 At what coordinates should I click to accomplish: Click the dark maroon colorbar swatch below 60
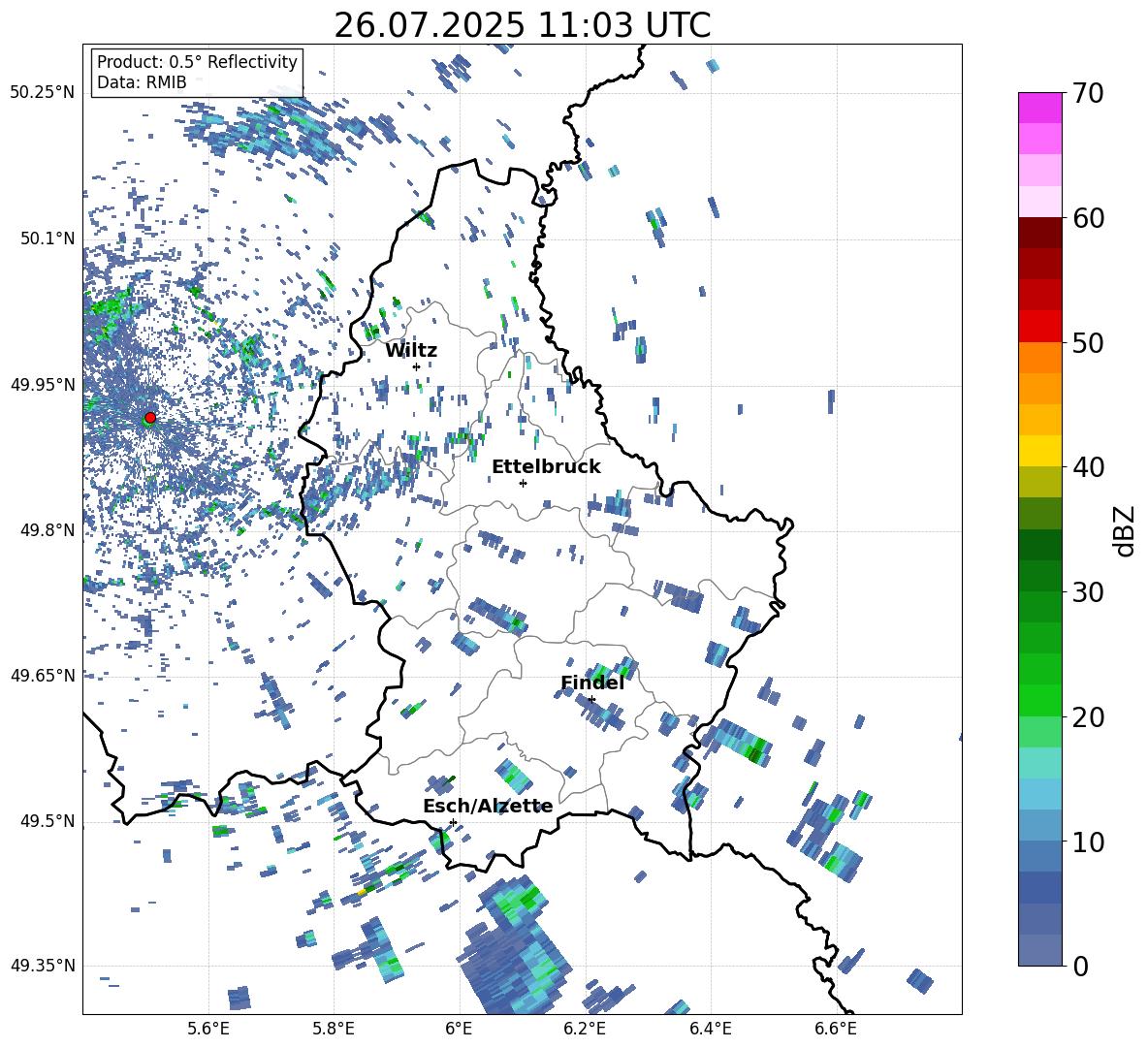click(x=1039, y=234)
